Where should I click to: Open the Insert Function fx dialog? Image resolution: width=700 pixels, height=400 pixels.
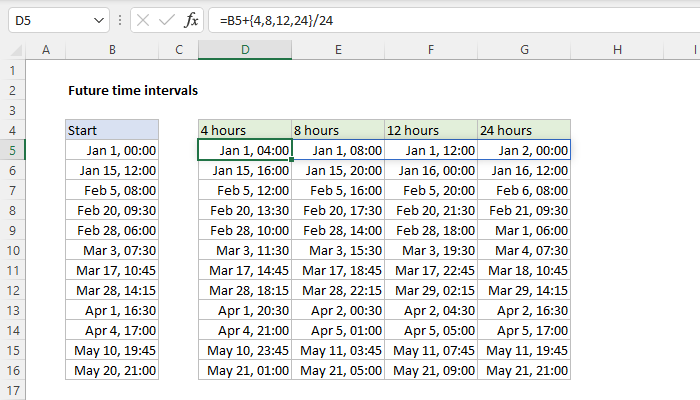192,20
